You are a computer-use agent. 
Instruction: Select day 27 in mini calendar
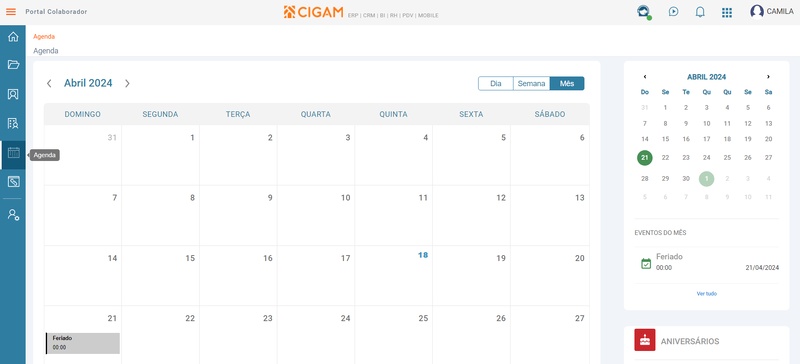point(768,158)
